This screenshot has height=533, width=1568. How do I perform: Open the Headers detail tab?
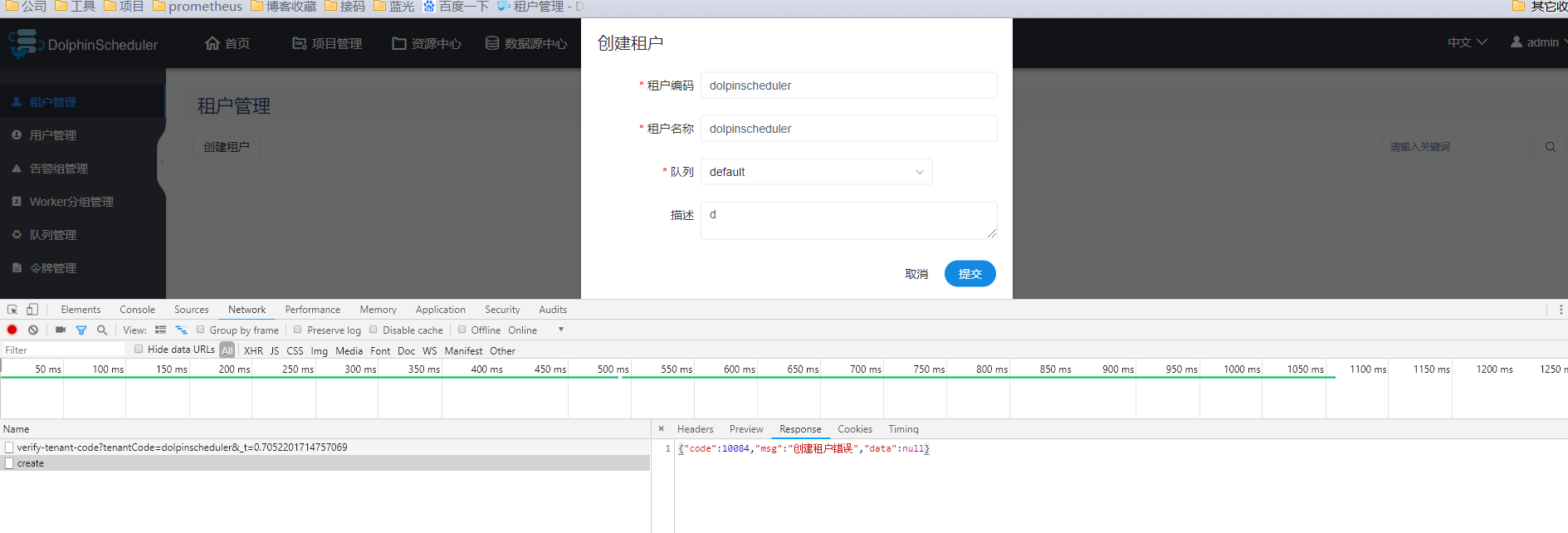click(x=696, y=429)
